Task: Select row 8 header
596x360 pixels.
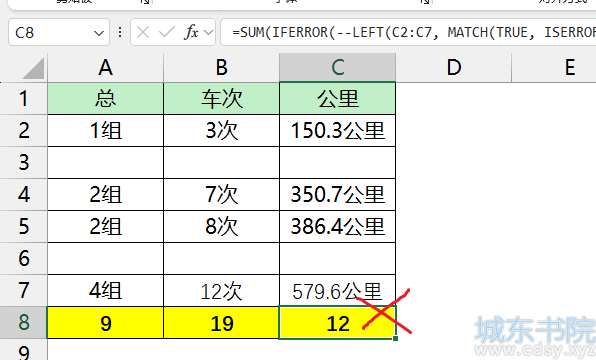Action: 24,322
